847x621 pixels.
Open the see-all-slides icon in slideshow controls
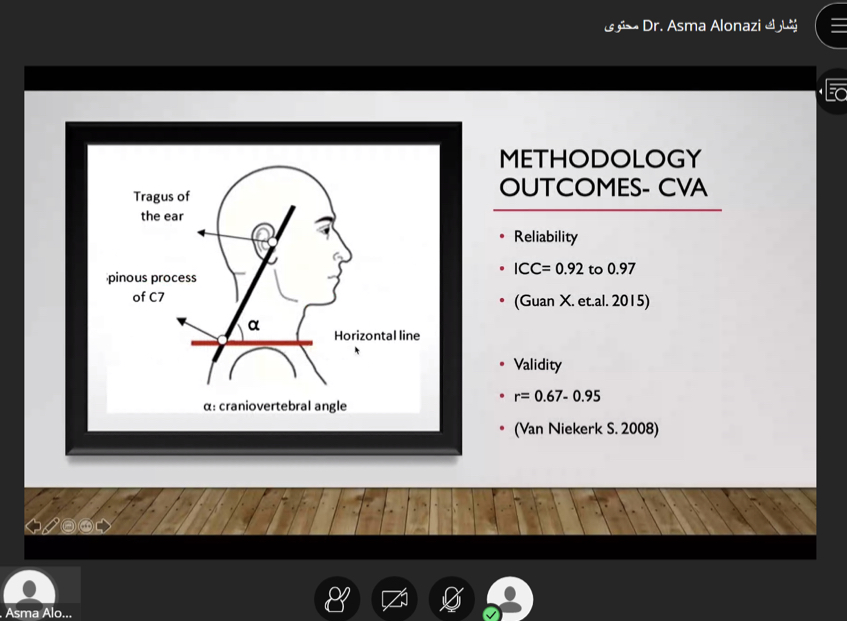point(68,525)
